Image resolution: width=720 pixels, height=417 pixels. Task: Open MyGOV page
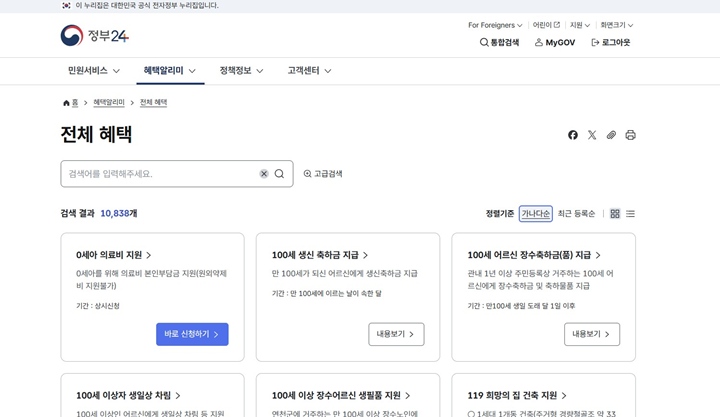(x=555, y=42)
